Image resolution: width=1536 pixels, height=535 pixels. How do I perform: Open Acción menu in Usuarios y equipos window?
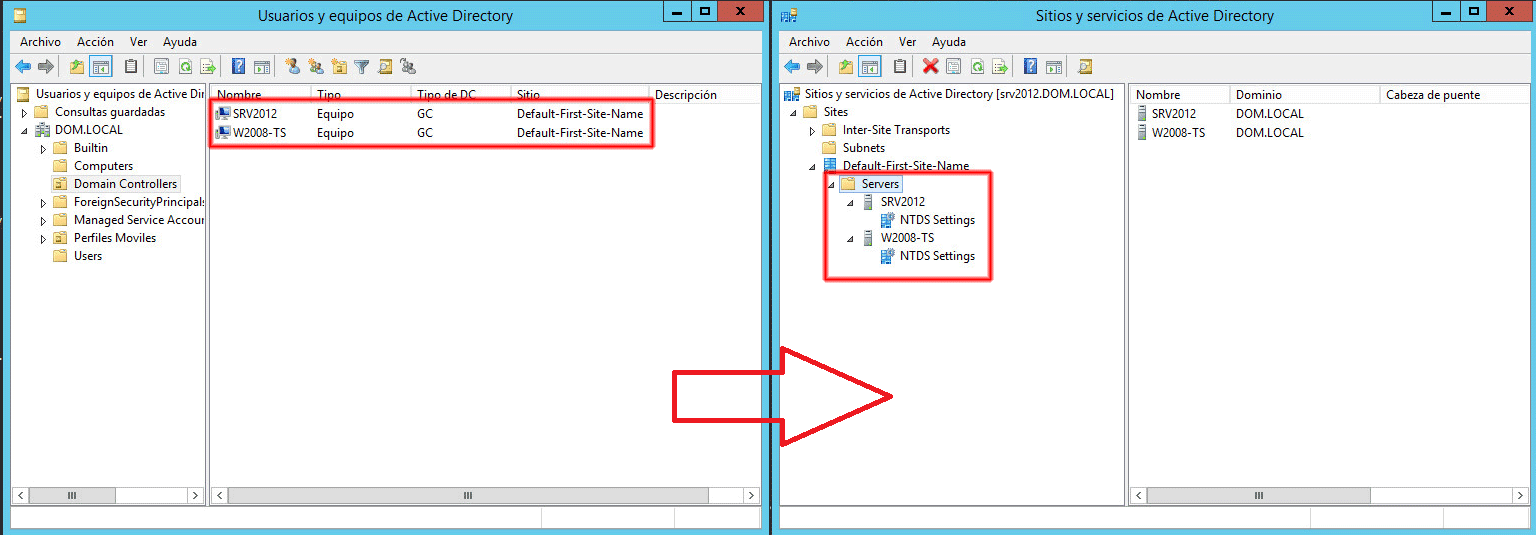pyautogui.click(x=95, y=42)
